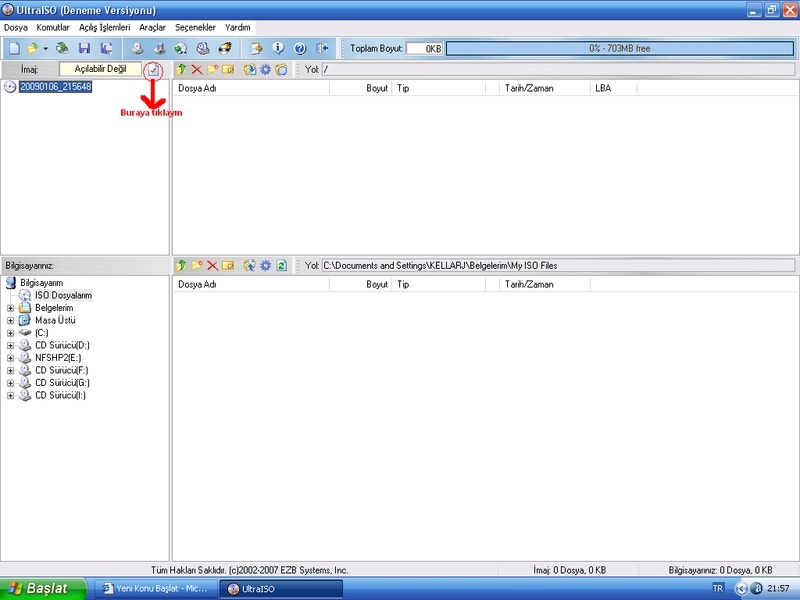Viewport: 800px width, 600px height.
Task: Select the 20090106_215648 image root
Action: click(56, 87)
